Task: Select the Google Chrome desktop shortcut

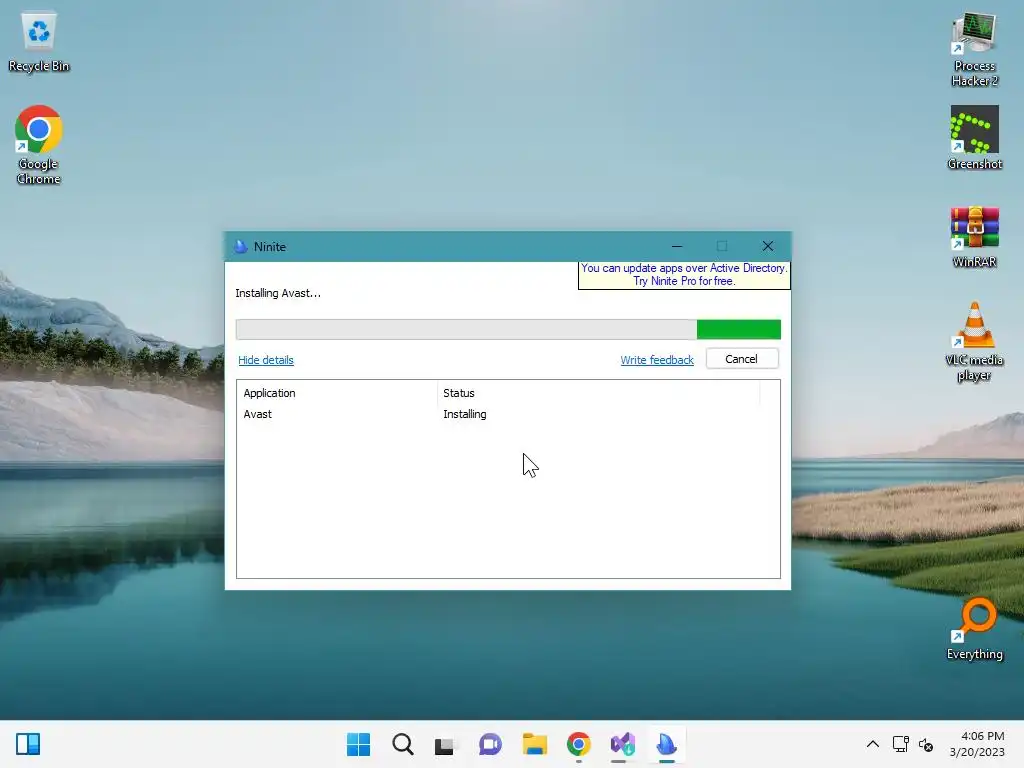Action: [x=39, y=146]
